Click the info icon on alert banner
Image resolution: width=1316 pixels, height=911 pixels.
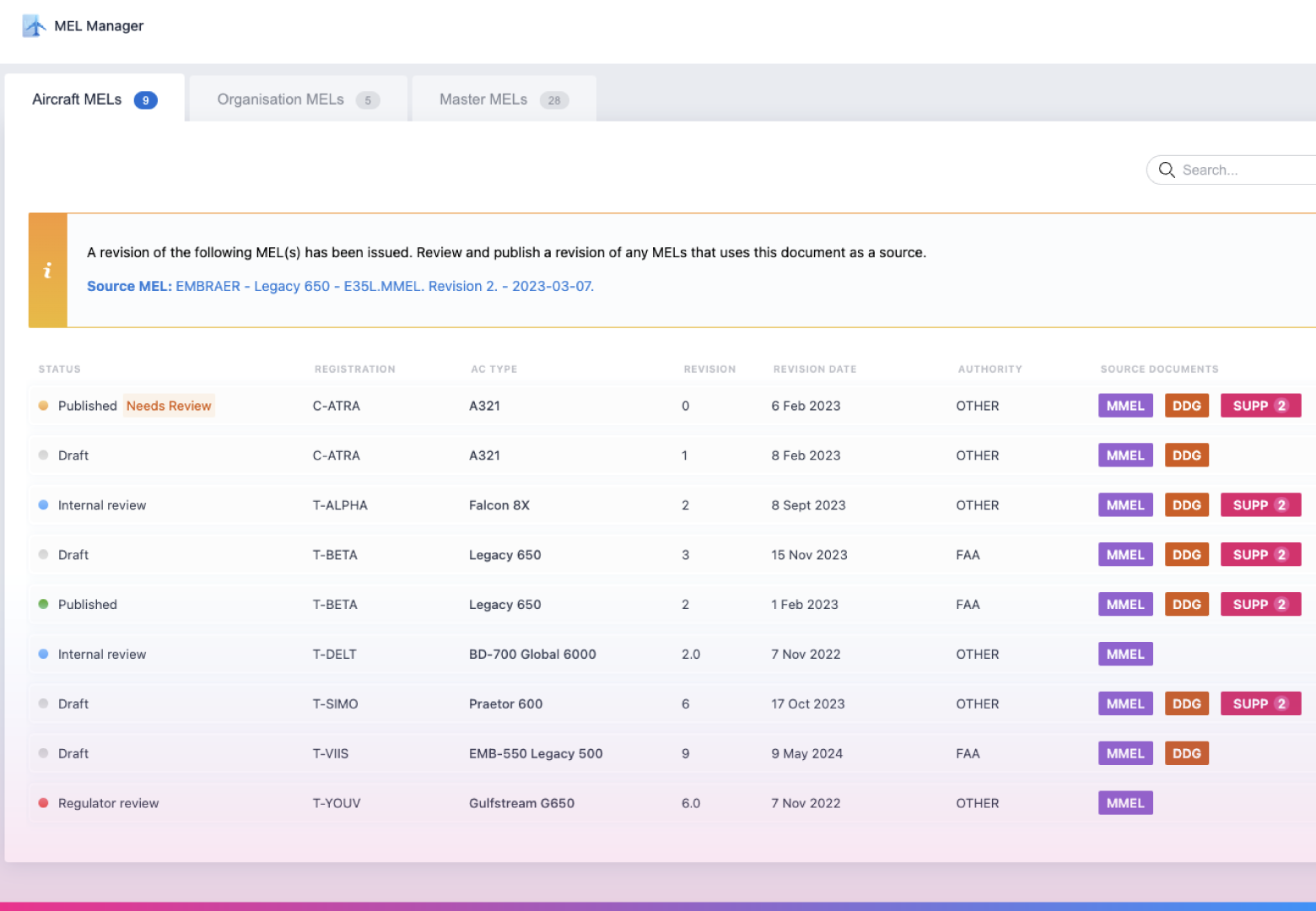[x=47, y=270]
